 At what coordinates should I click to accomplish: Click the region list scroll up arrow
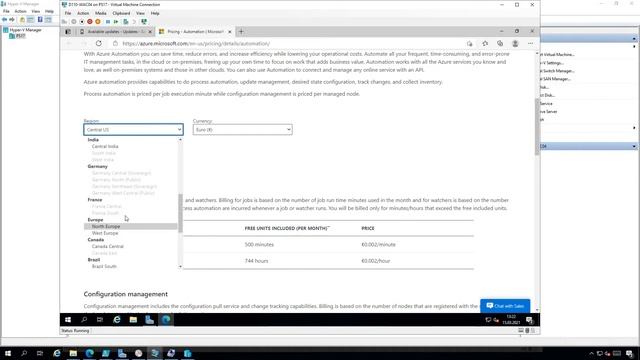click(180, 140)
